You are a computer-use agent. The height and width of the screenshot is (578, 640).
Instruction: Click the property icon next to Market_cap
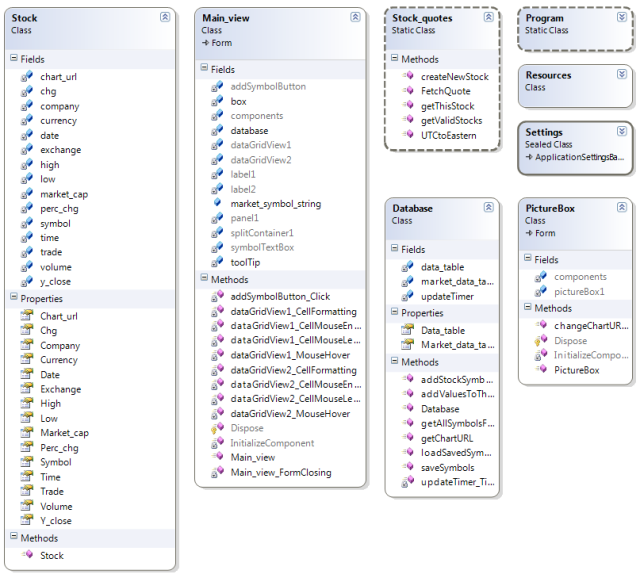pos(27,433)
